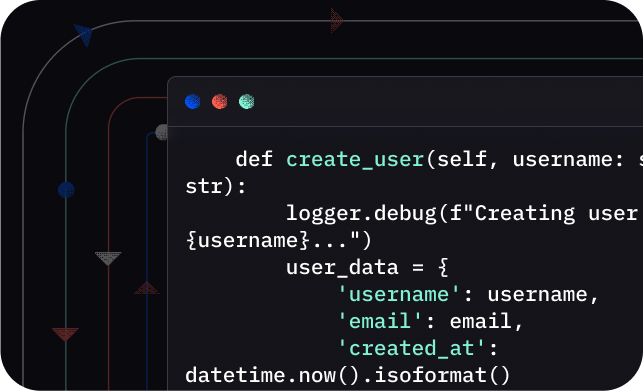The image size is (643, 391).
Task: Click the 'user_data = {' line
Action: 367,268
